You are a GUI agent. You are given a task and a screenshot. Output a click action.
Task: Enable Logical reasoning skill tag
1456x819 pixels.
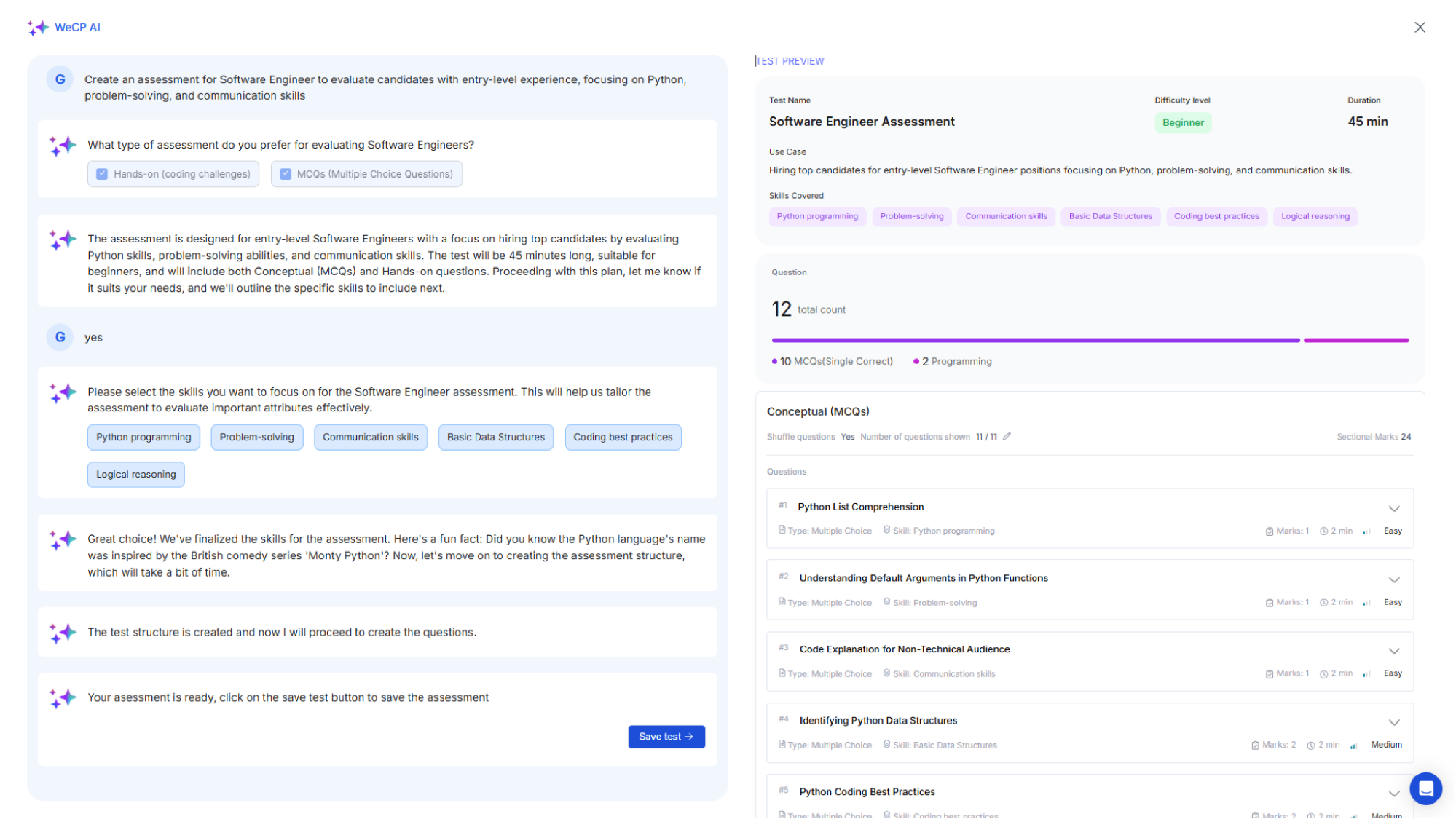tap(135, 474)
